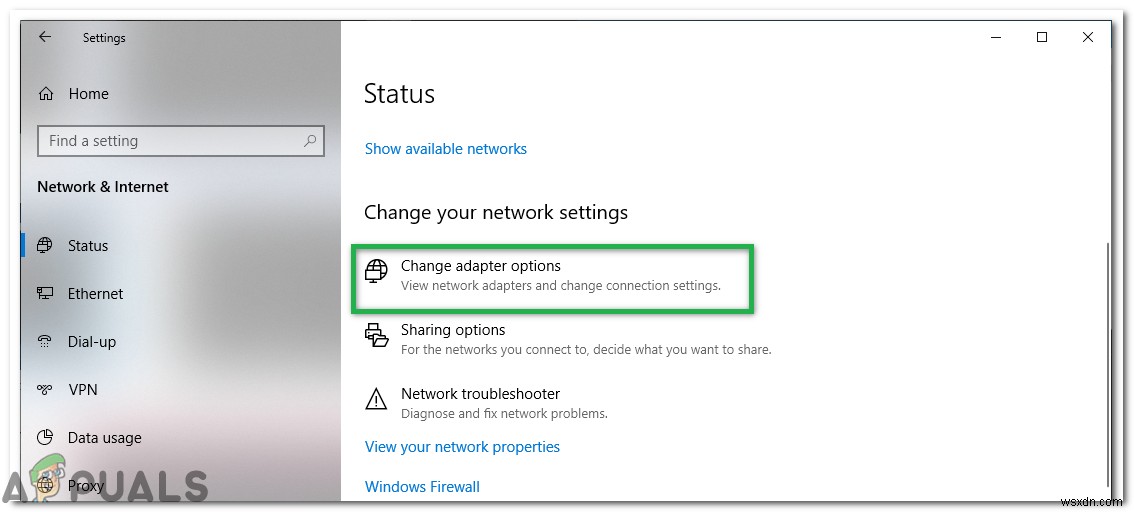Click the Network troubleshooter warning icon
The width and height of the screenshot is (1134, 512).
tap(376, 399)
